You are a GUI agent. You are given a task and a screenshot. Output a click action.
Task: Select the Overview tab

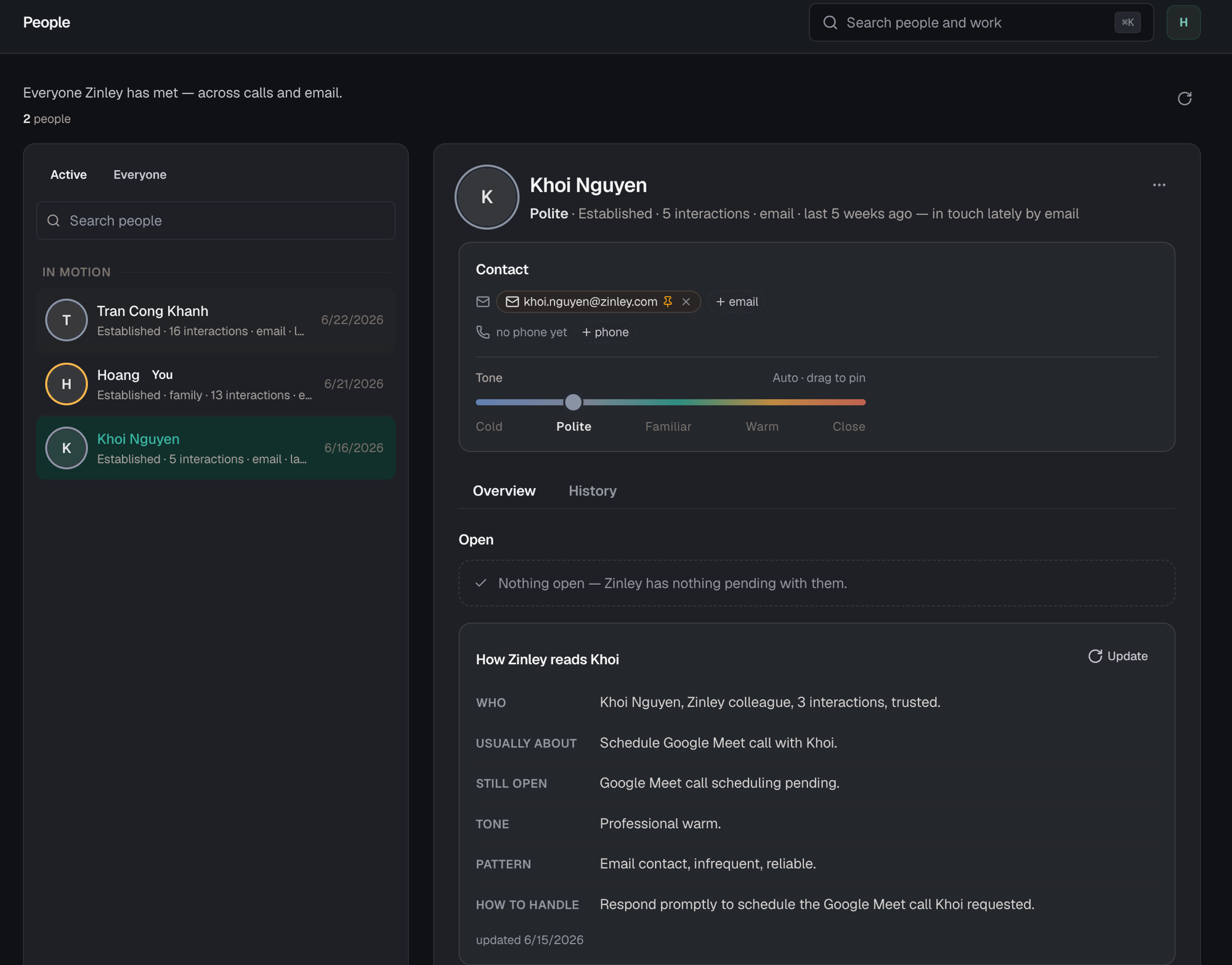504,491
